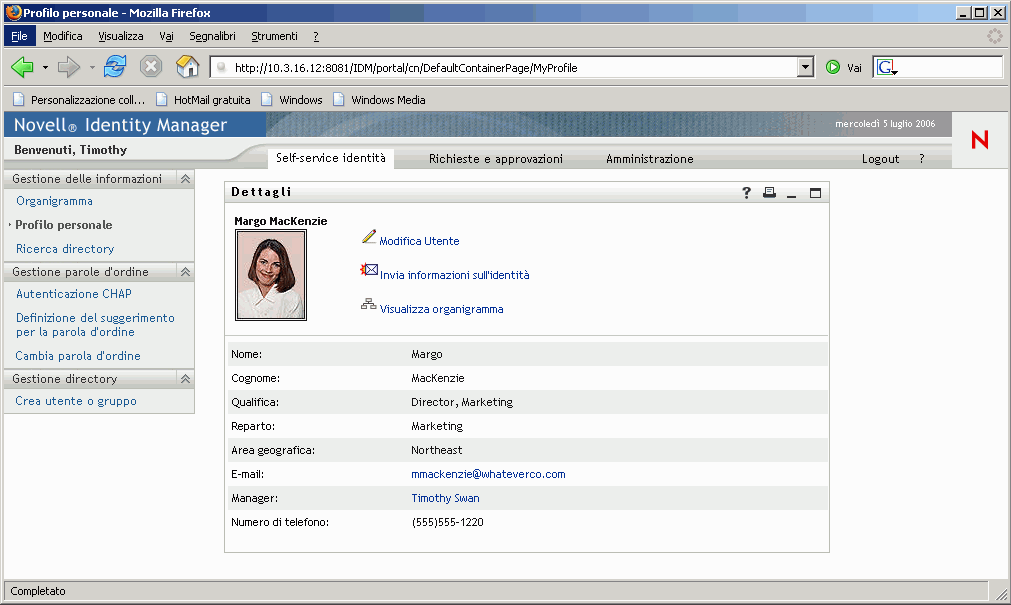Collapse the Gestione delle informazioni section

pyautogui.click(x=185, y=179)
